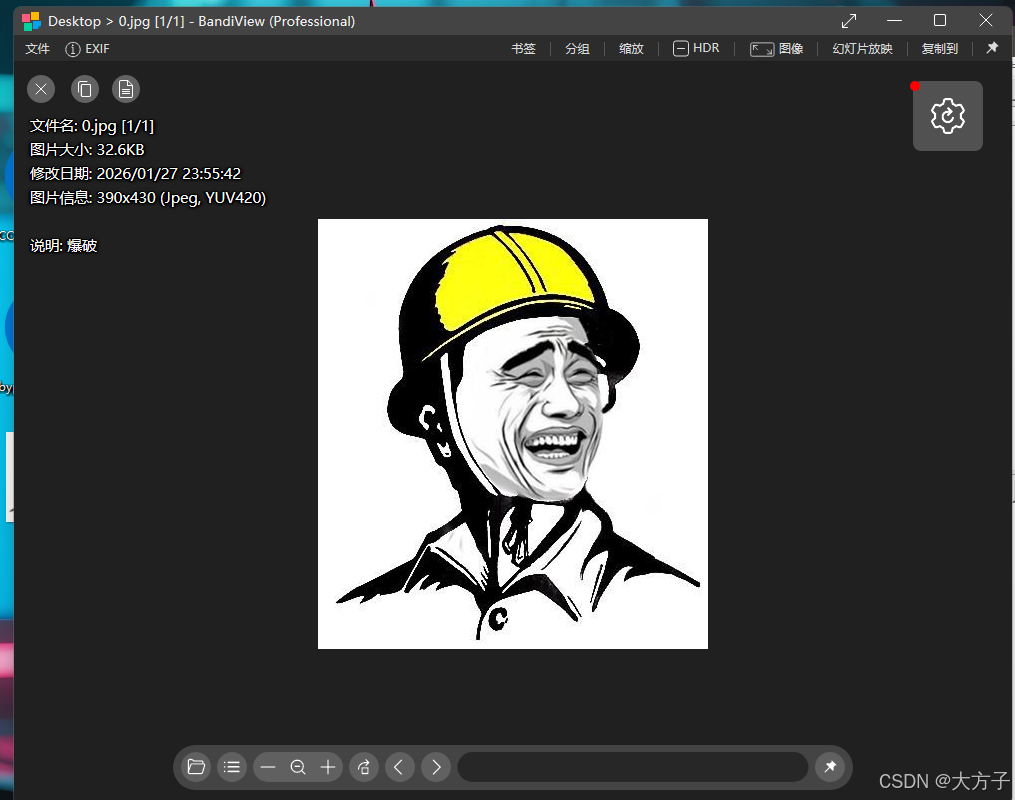
Task: Go to the next image
Action: coord(436,768)
